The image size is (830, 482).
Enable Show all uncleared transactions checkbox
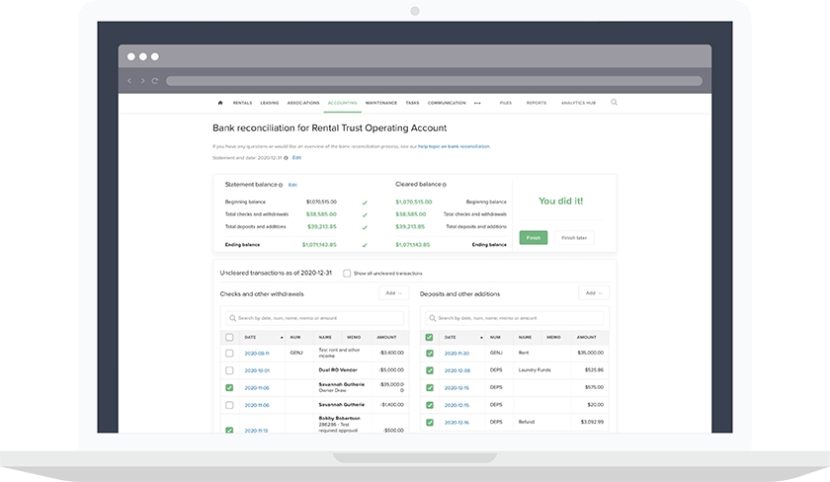coord(346,273)
